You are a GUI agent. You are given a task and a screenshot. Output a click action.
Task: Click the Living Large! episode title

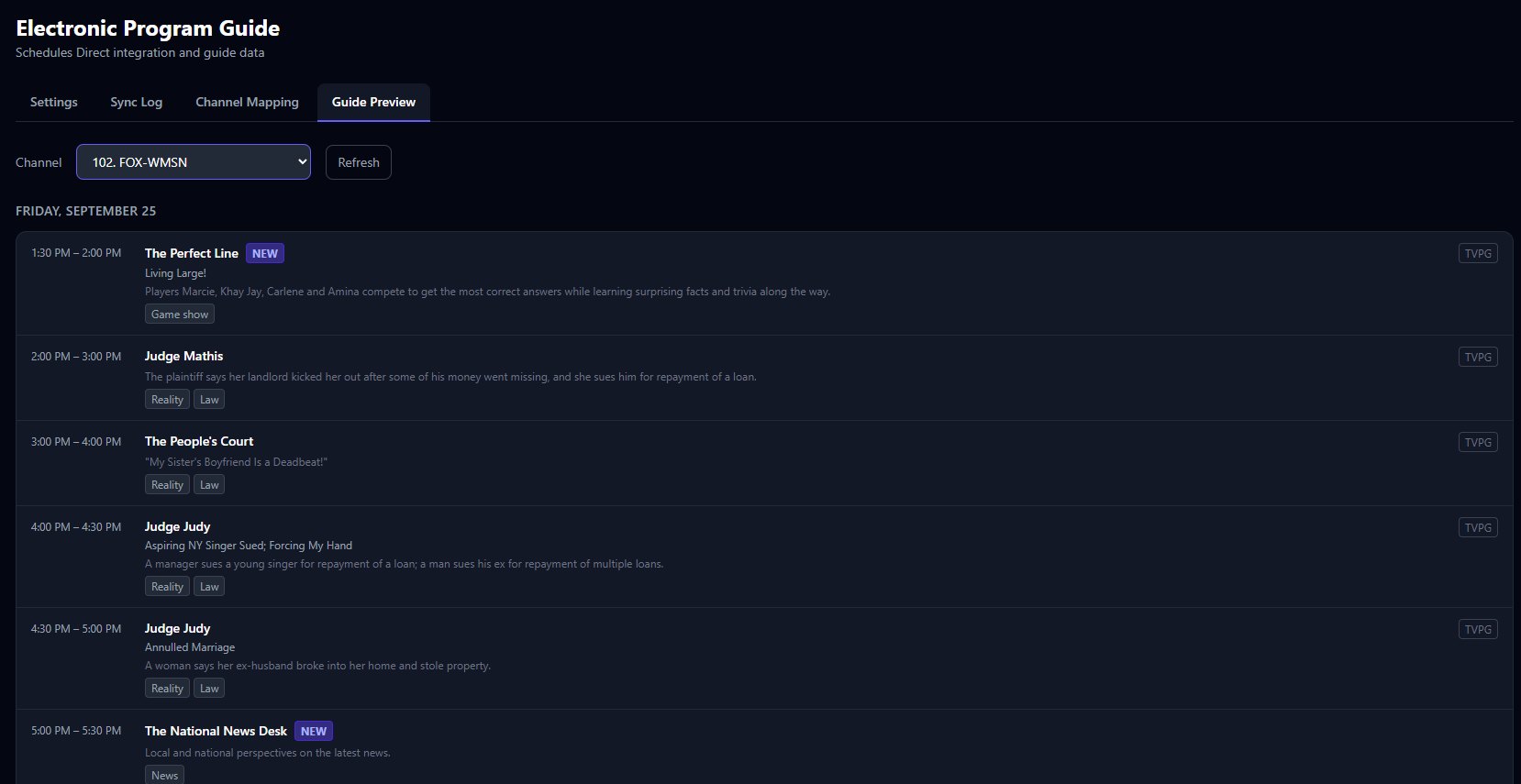tap(175, 273)
